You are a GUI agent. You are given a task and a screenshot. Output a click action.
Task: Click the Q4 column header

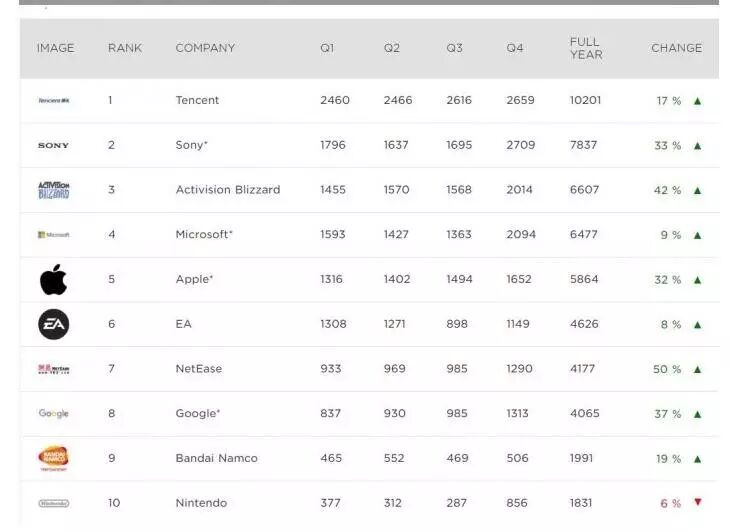pos(514,48)
